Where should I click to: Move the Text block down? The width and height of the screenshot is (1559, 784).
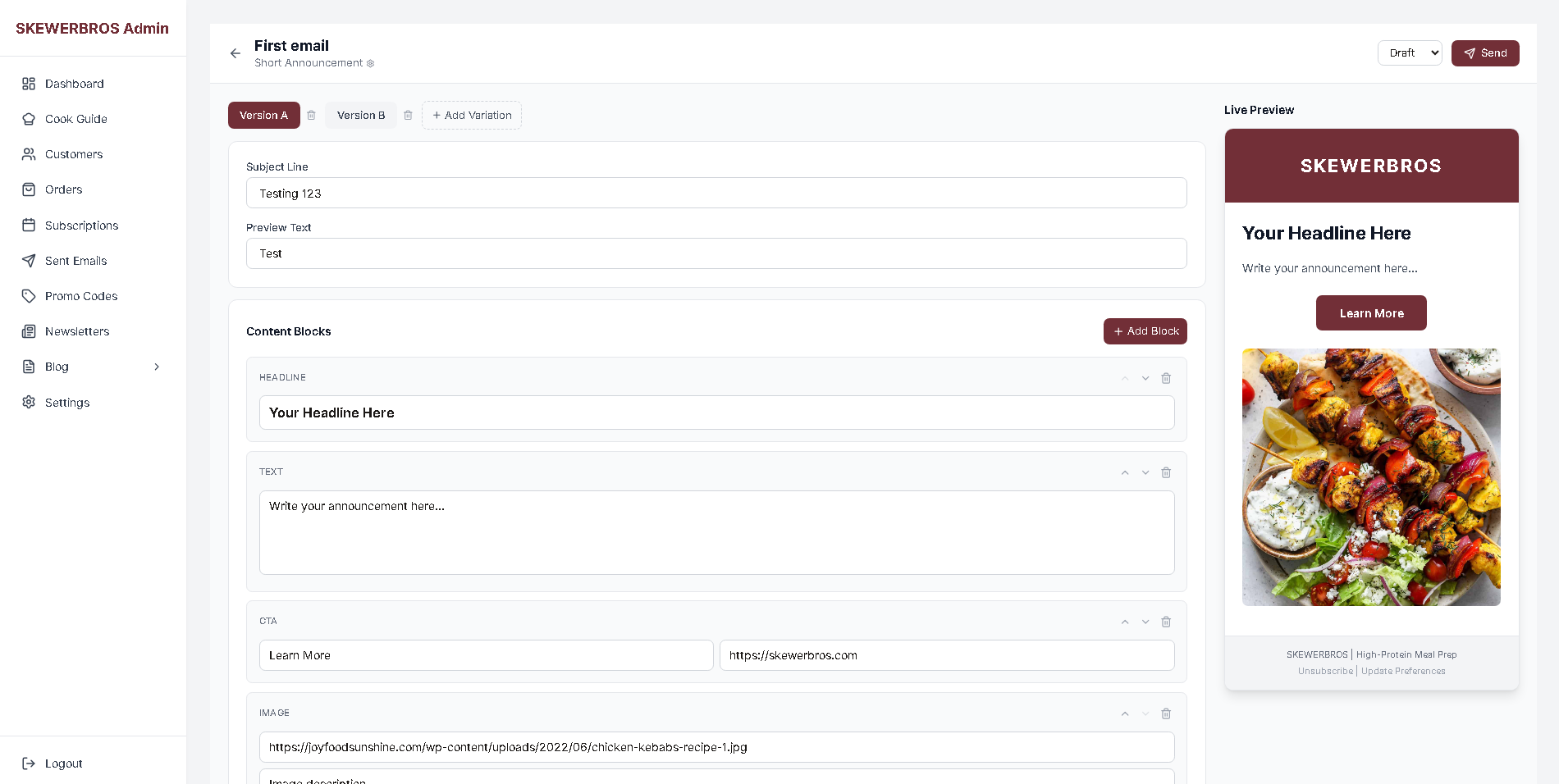[x=1145, y=472]
